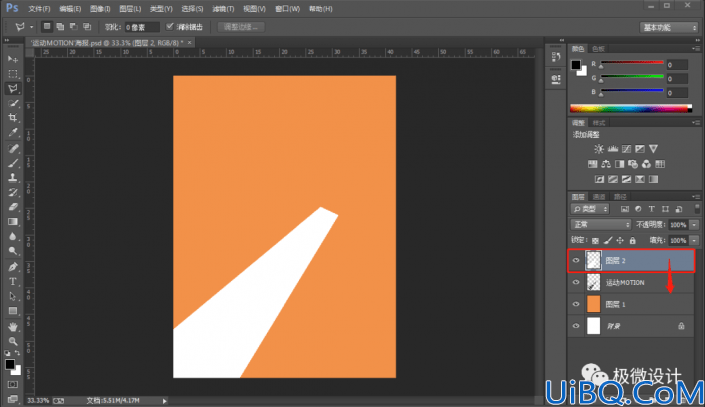Expand the opacity value dropdown arrow

click(694, 225)
